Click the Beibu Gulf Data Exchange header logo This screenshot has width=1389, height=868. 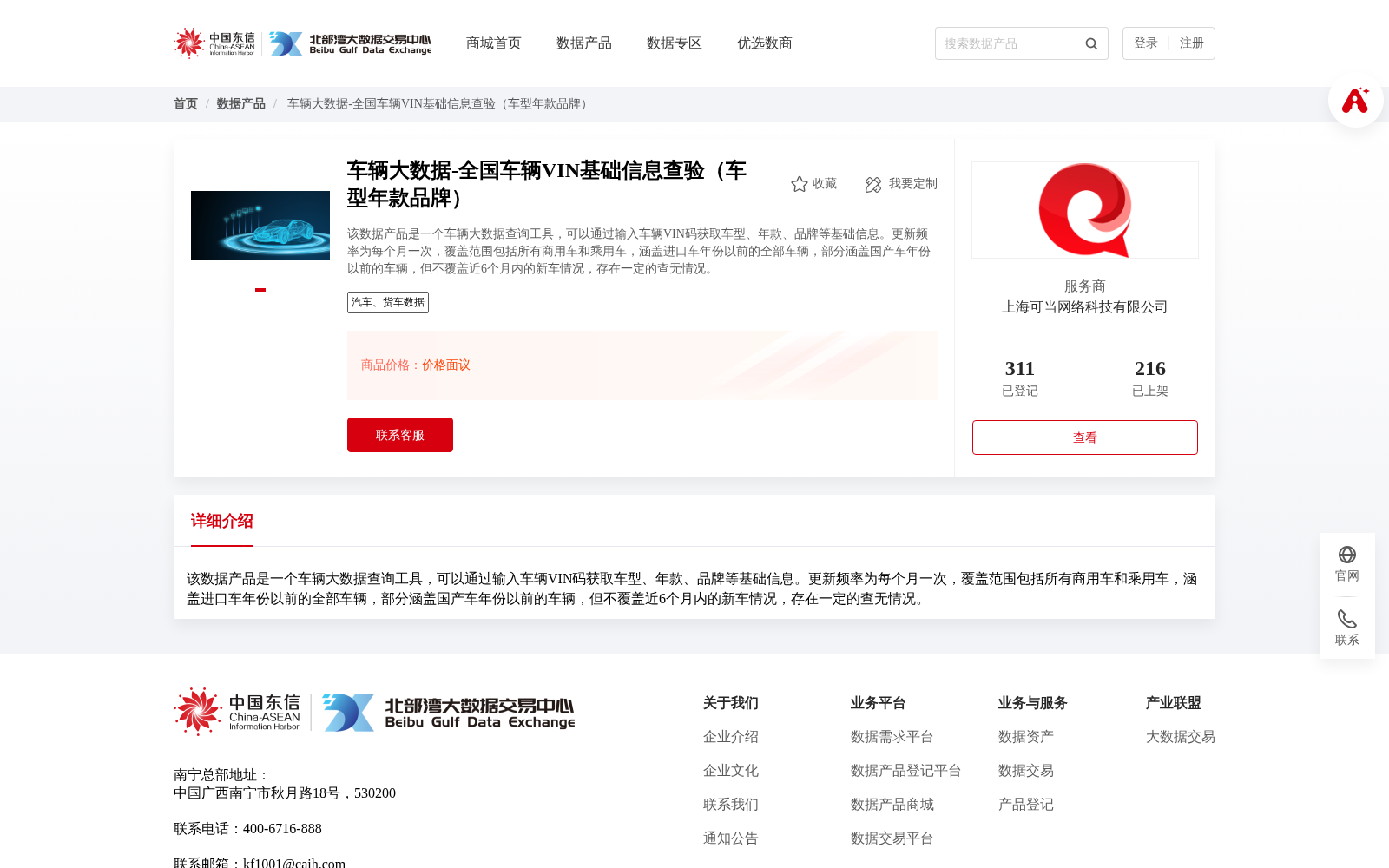[x=350, y=43]
